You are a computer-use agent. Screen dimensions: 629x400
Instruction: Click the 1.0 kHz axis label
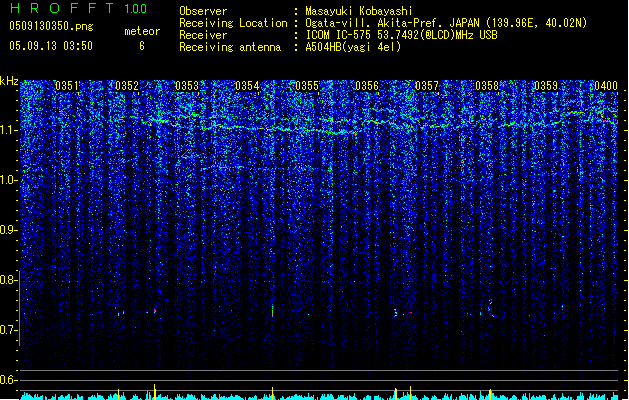point(9,180)
